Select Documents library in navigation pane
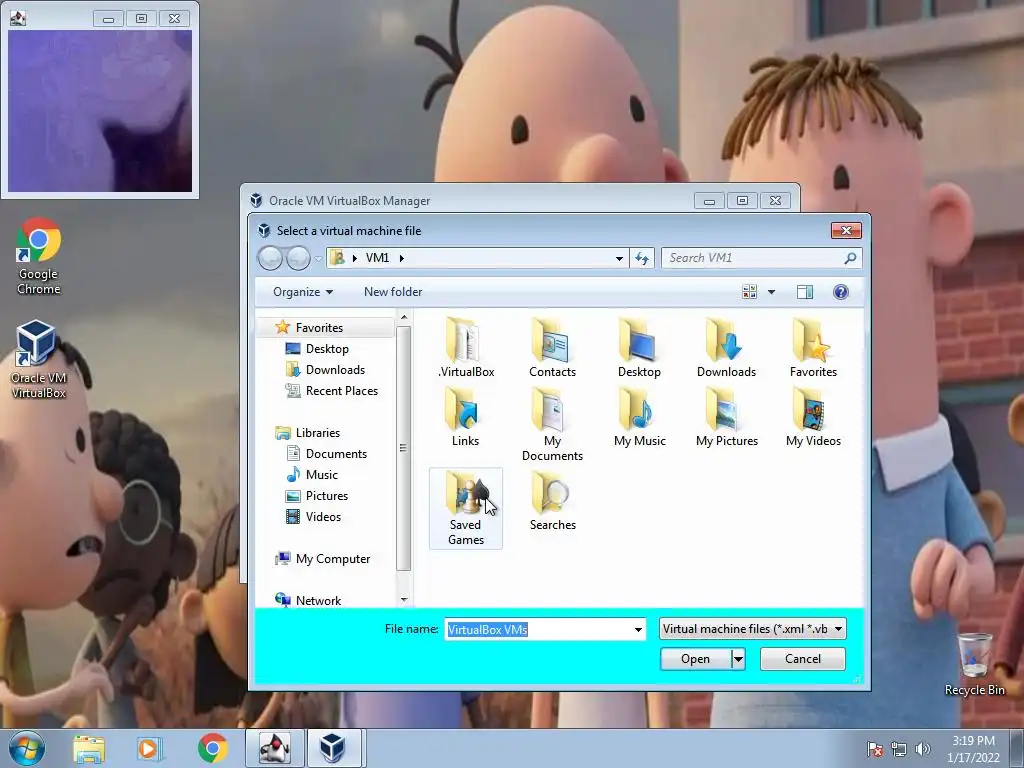Viewport: 1024px width, 768px height. tap(336, 453)
